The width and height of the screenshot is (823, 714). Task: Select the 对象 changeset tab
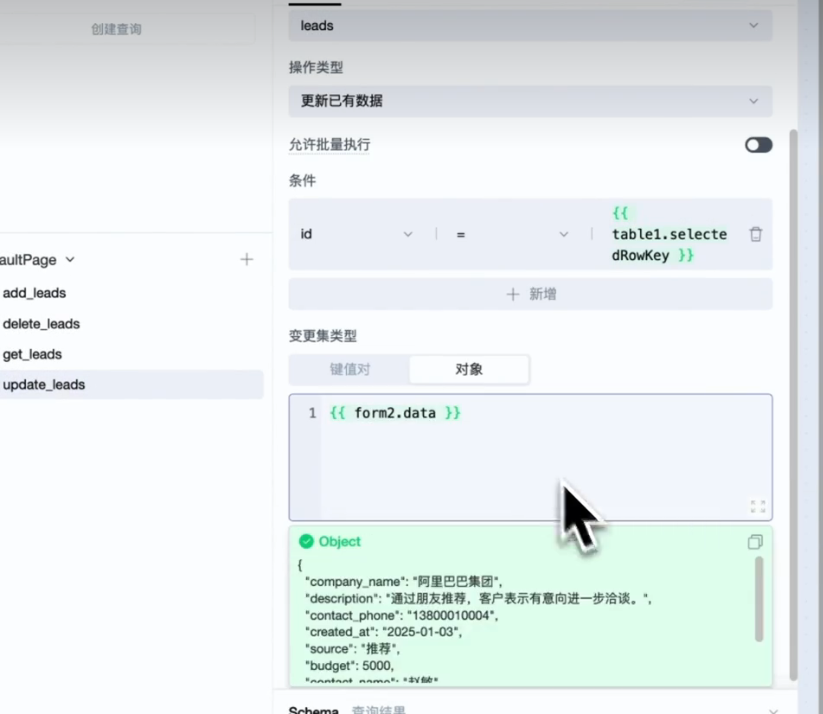point(469,369)
